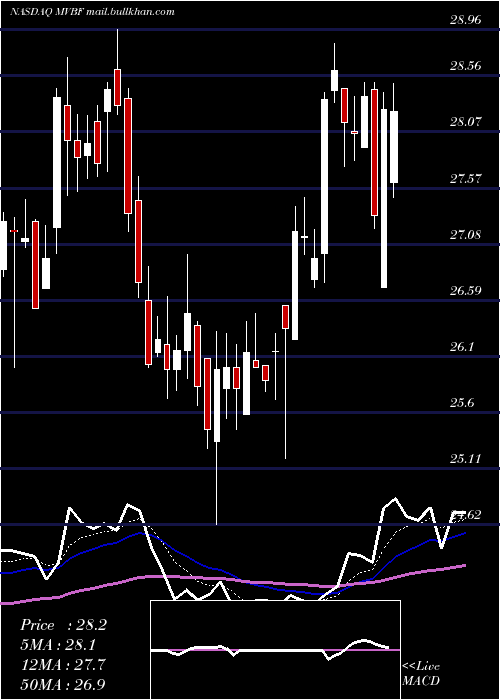Select the 27.08 price axis label
Screen dimensions: 500x700
tap(466, 234)
